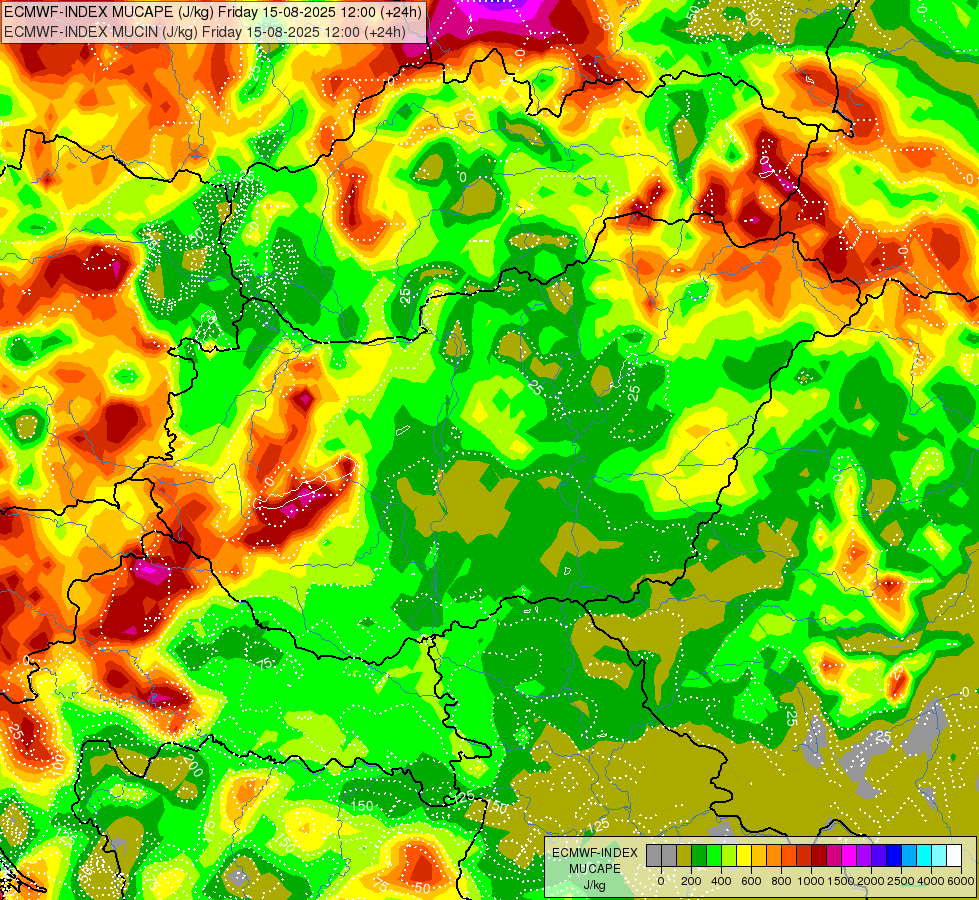Click the dark green legend swatch
The width and height of the screenshot is (979, 900).
699,855
